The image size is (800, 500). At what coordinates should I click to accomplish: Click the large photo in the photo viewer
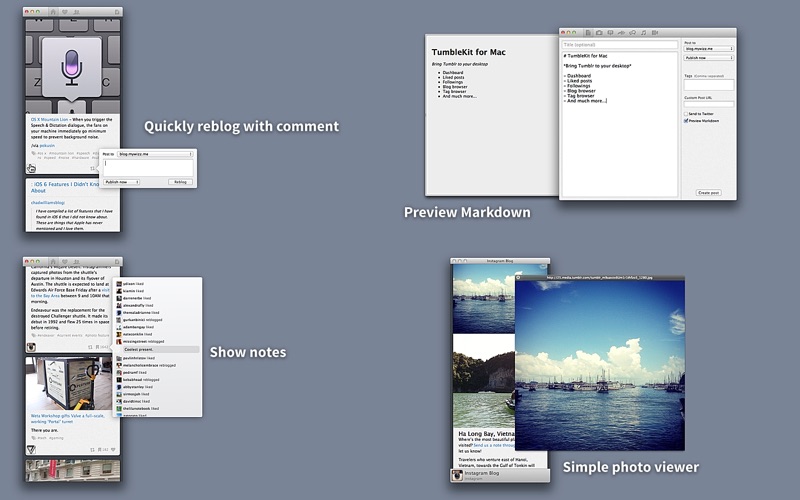[x=600, y=365]
